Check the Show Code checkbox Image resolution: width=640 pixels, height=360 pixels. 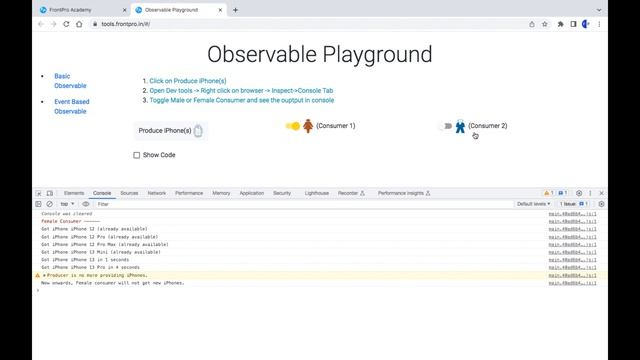[137, 155]
